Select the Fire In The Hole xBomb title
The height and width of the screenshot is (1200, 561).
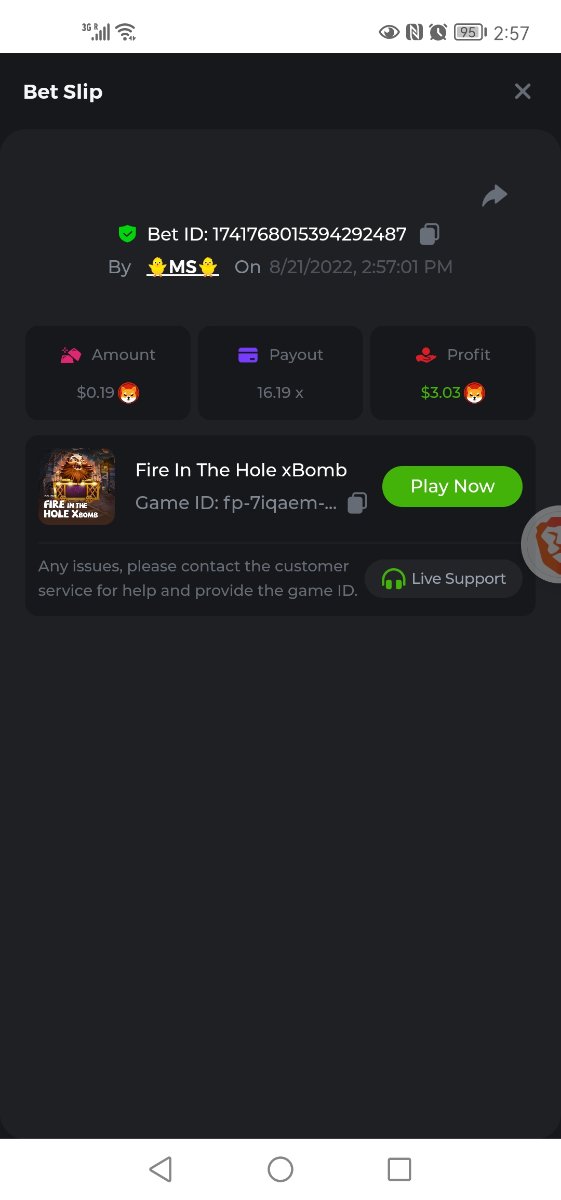[241, 470]
